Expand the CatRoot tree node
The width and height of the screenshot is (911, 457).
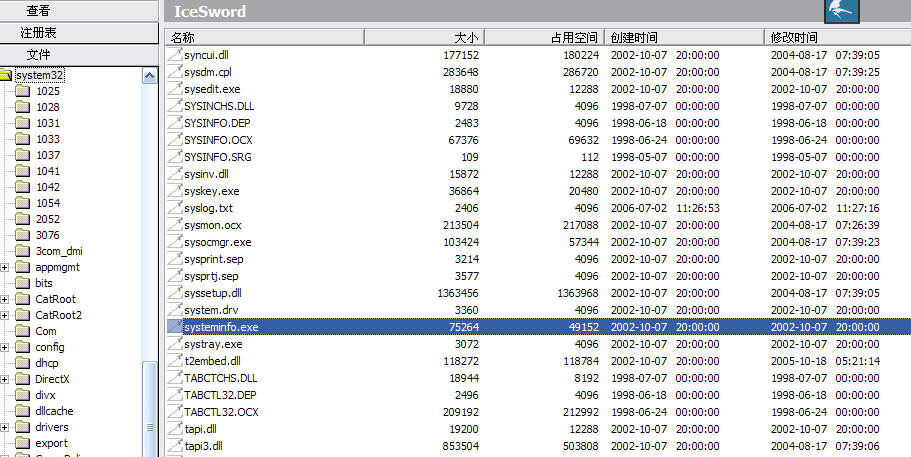click(5, 299)
